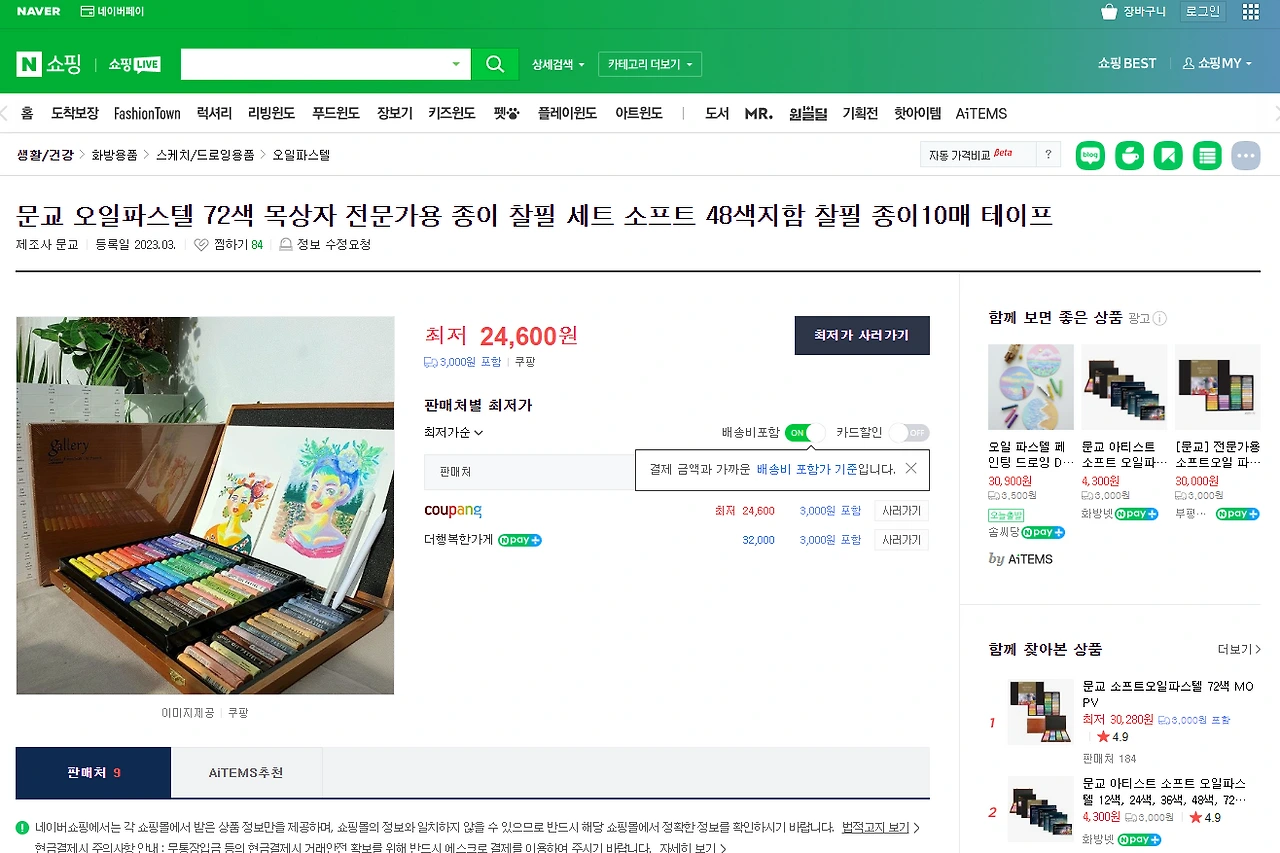Open the 카테고리 더보기 dropdown
Image resolution: width=1280 pixels, height=853 pixels.
(650, 64)
